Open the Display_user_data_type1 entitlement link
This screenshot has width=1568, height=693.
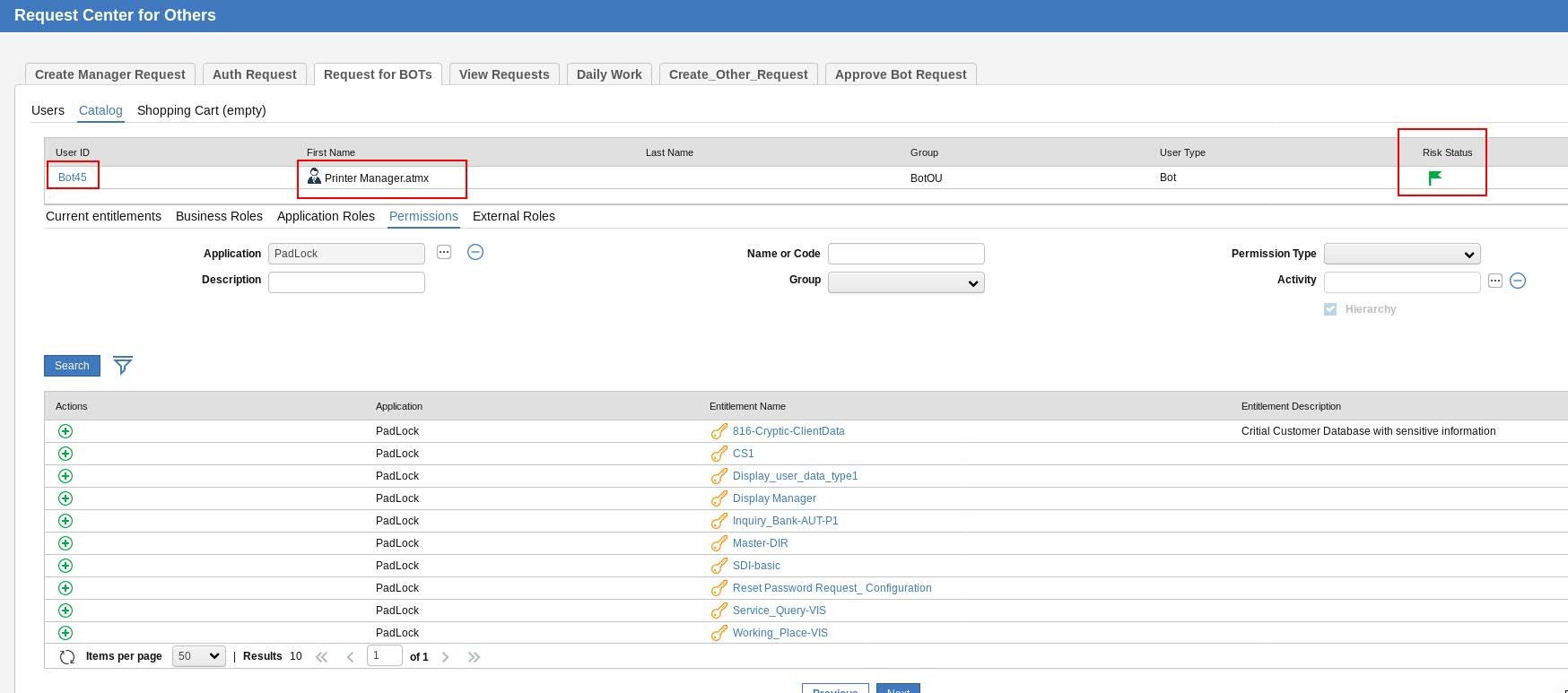pos(796,476)
